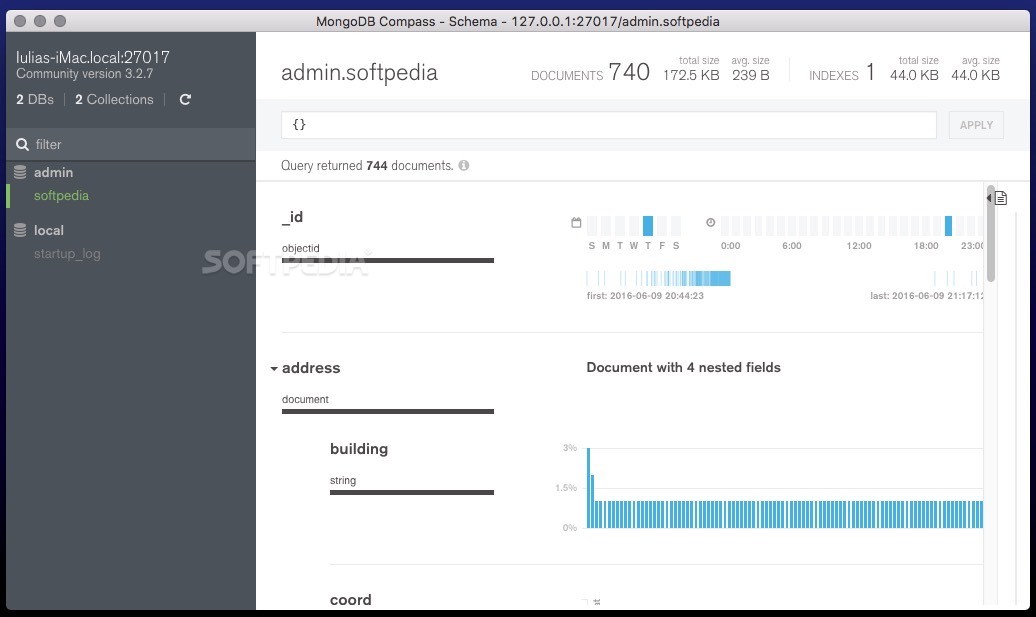Image resolution: width=1036 pixels, height=617 pixels.
Task: Click the filter magnifier search icon
Action: (x=22, y=144)
